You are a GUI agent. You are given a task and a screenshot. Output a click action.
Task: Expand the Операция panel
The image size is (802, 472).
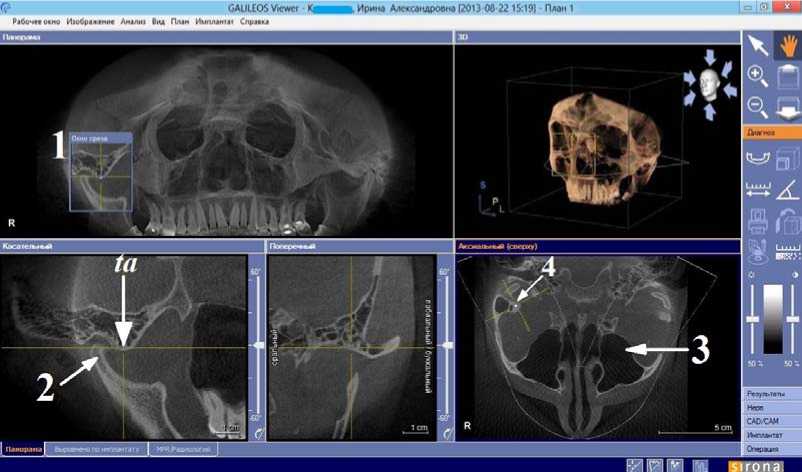pyautogui.click(x=772, y=448)
